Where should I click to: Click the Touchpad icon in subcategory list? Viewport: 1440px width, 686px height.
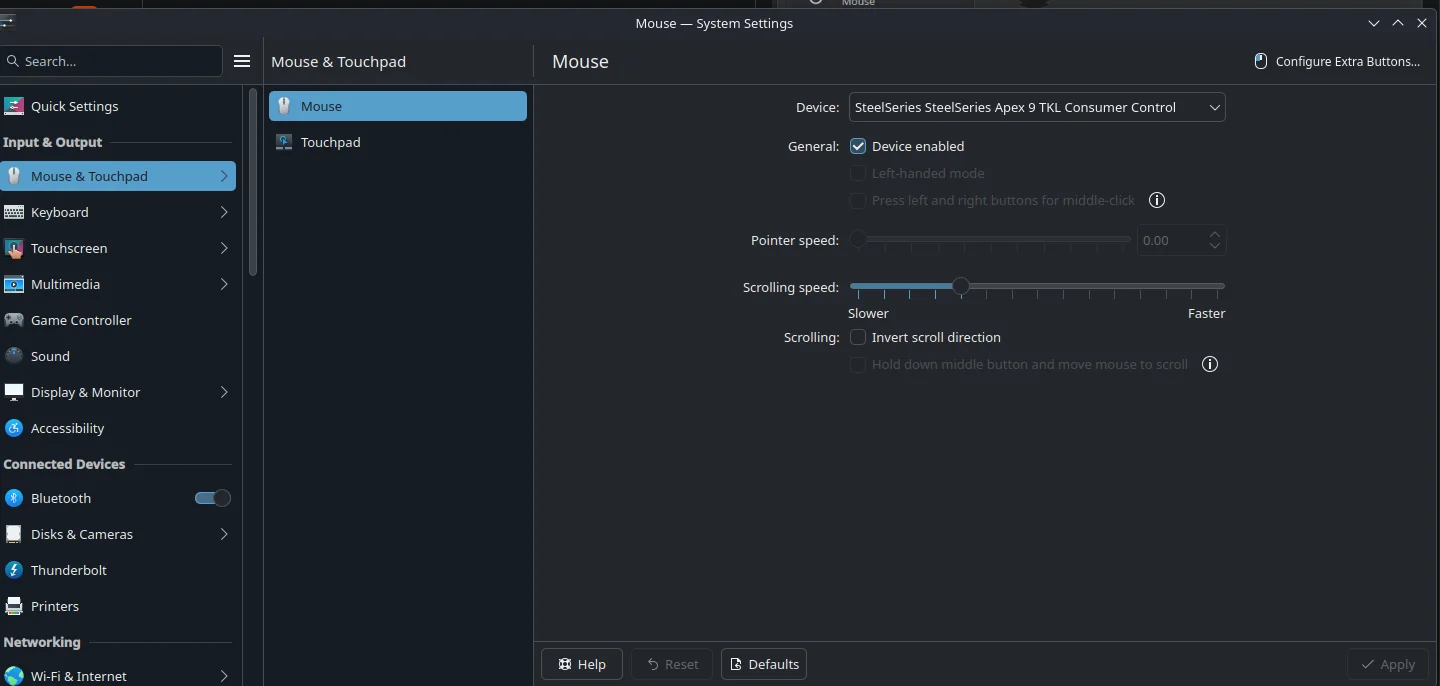(284, 142)
